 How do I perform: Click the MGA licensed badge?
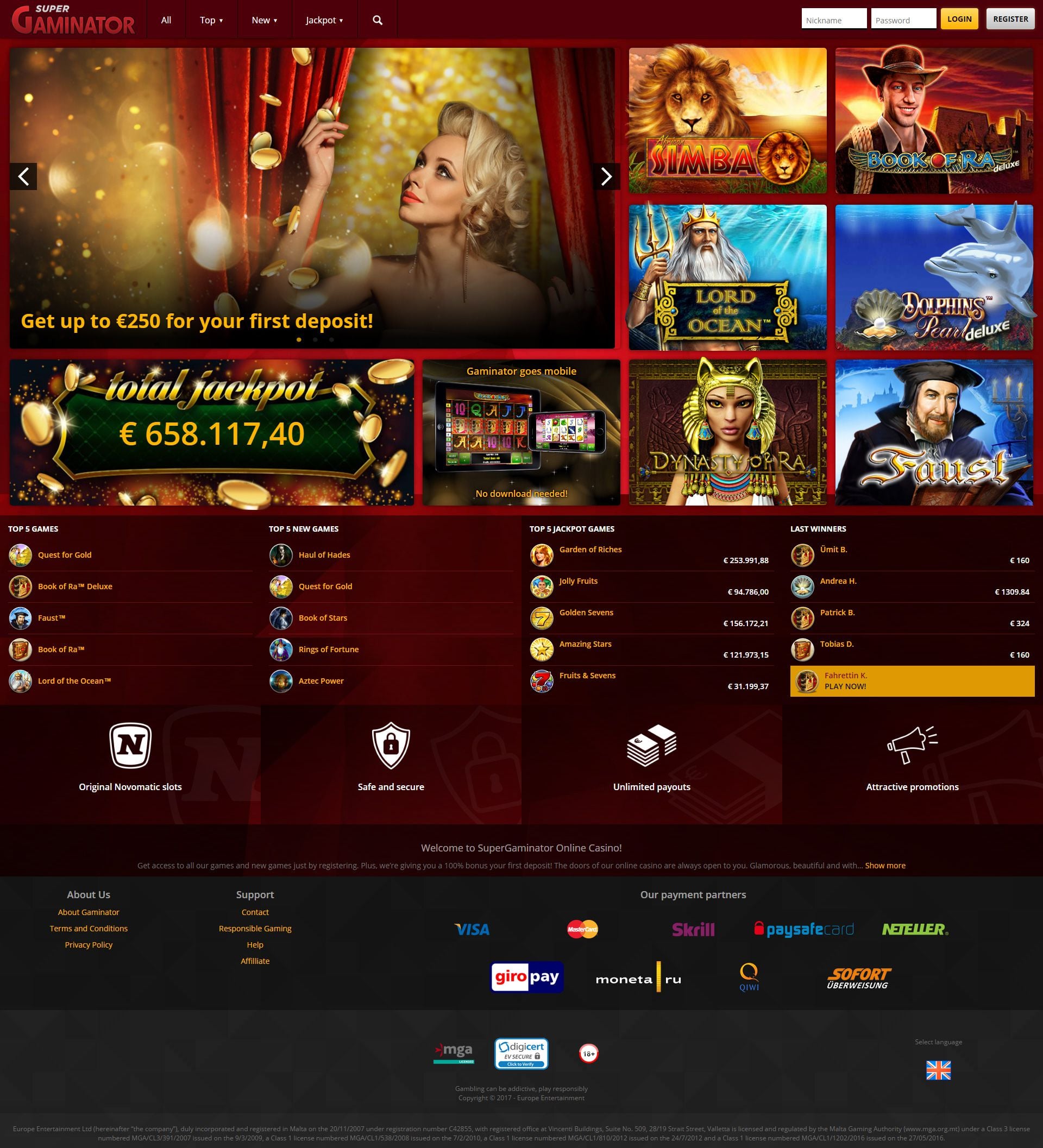coord(454,1054)
